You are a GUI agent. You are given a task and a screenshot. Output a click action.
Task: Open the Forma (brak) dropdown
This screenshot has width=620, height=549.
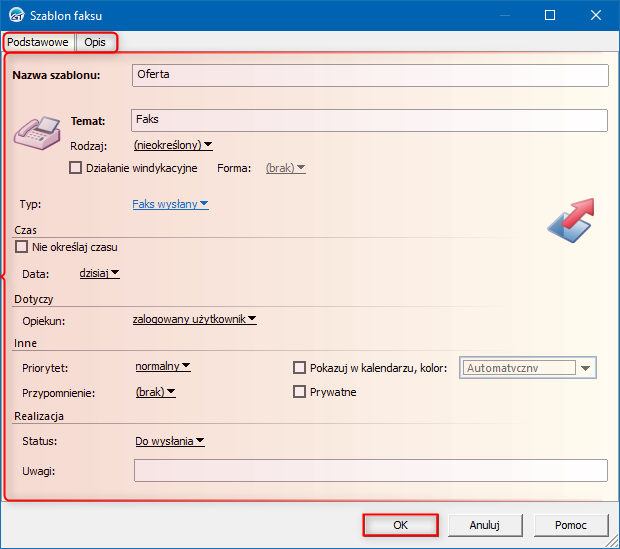(x=285, y=168)
